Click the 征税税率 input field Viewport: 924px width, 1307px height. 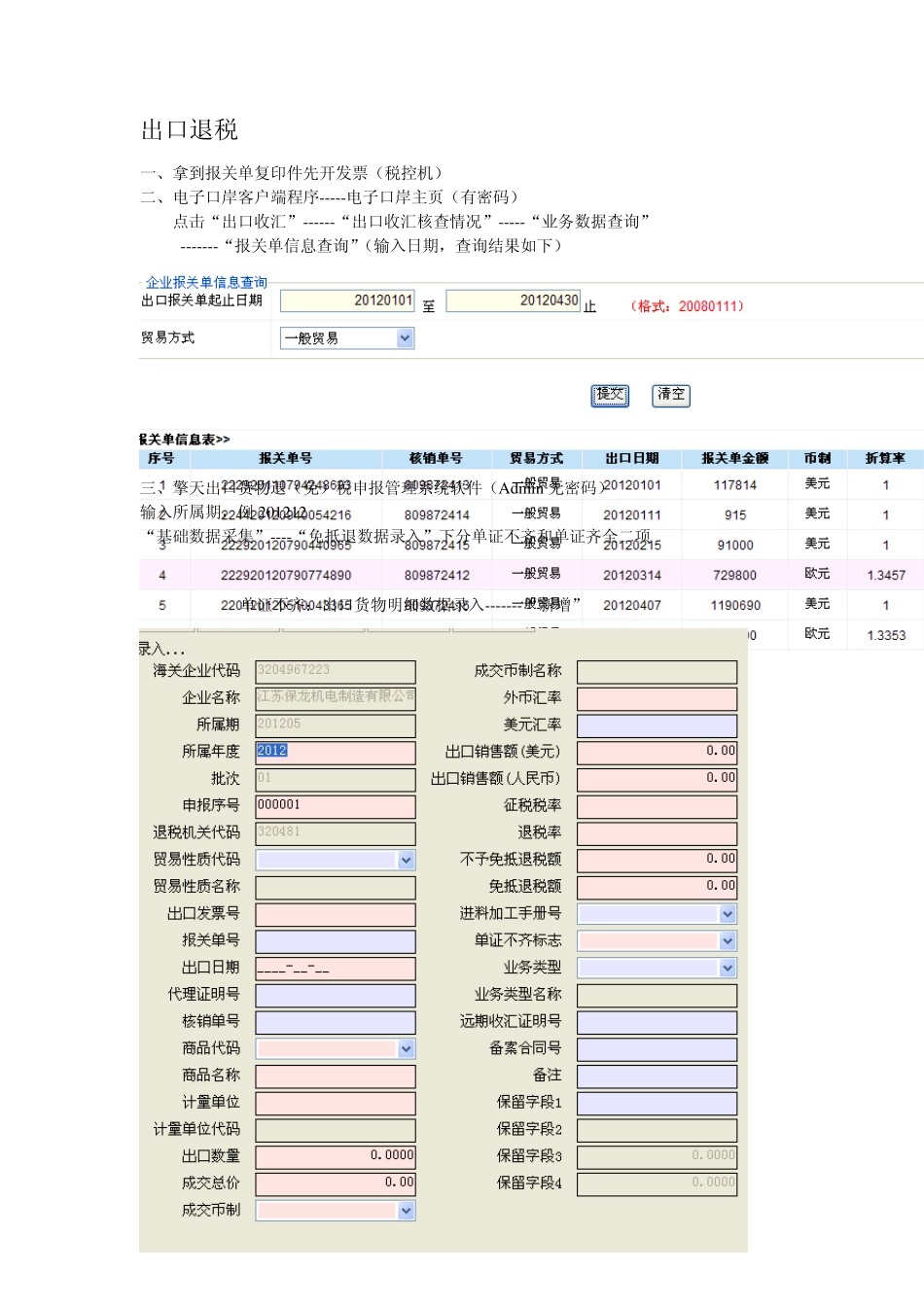pyautogui.click(x=657, y=806)
